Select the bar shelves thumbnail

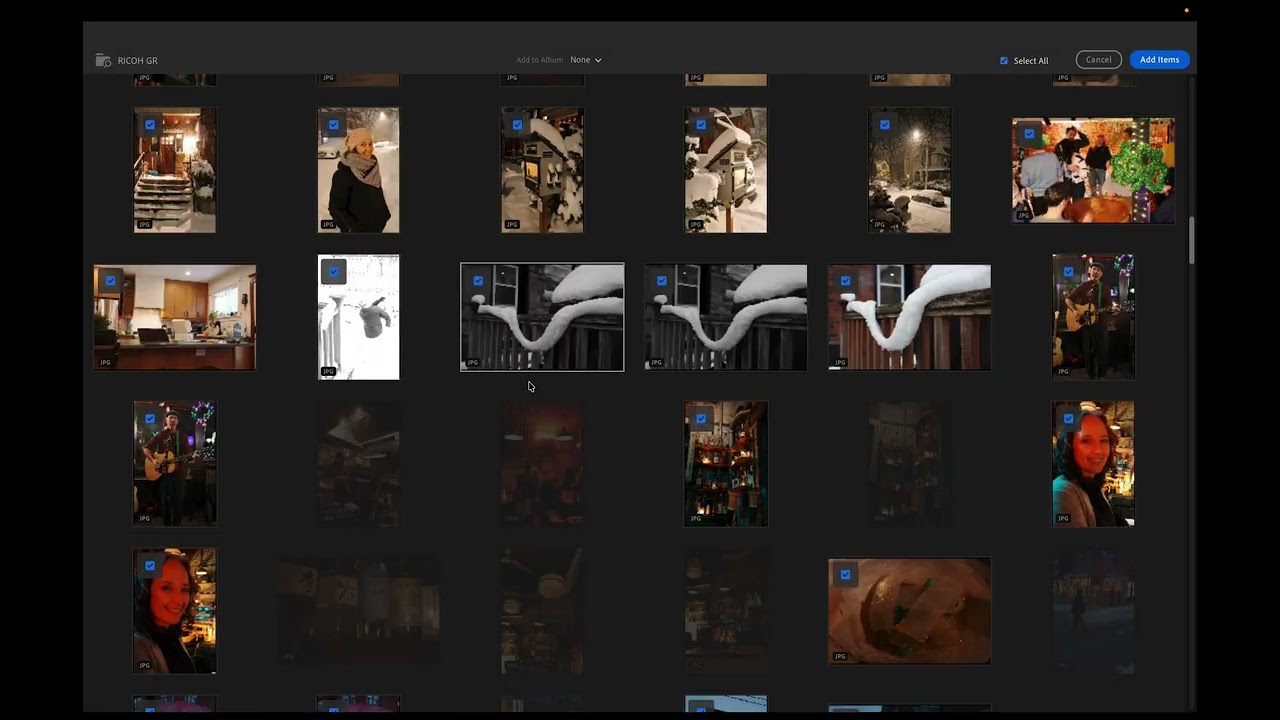(x=726, y=464)
